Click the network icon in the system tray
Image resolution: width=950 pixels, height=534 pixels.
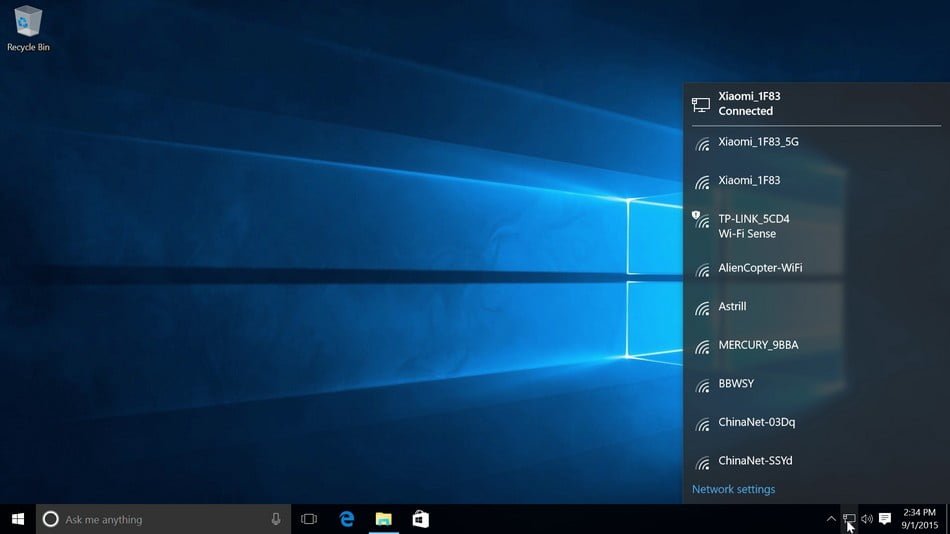click(849, 519)
